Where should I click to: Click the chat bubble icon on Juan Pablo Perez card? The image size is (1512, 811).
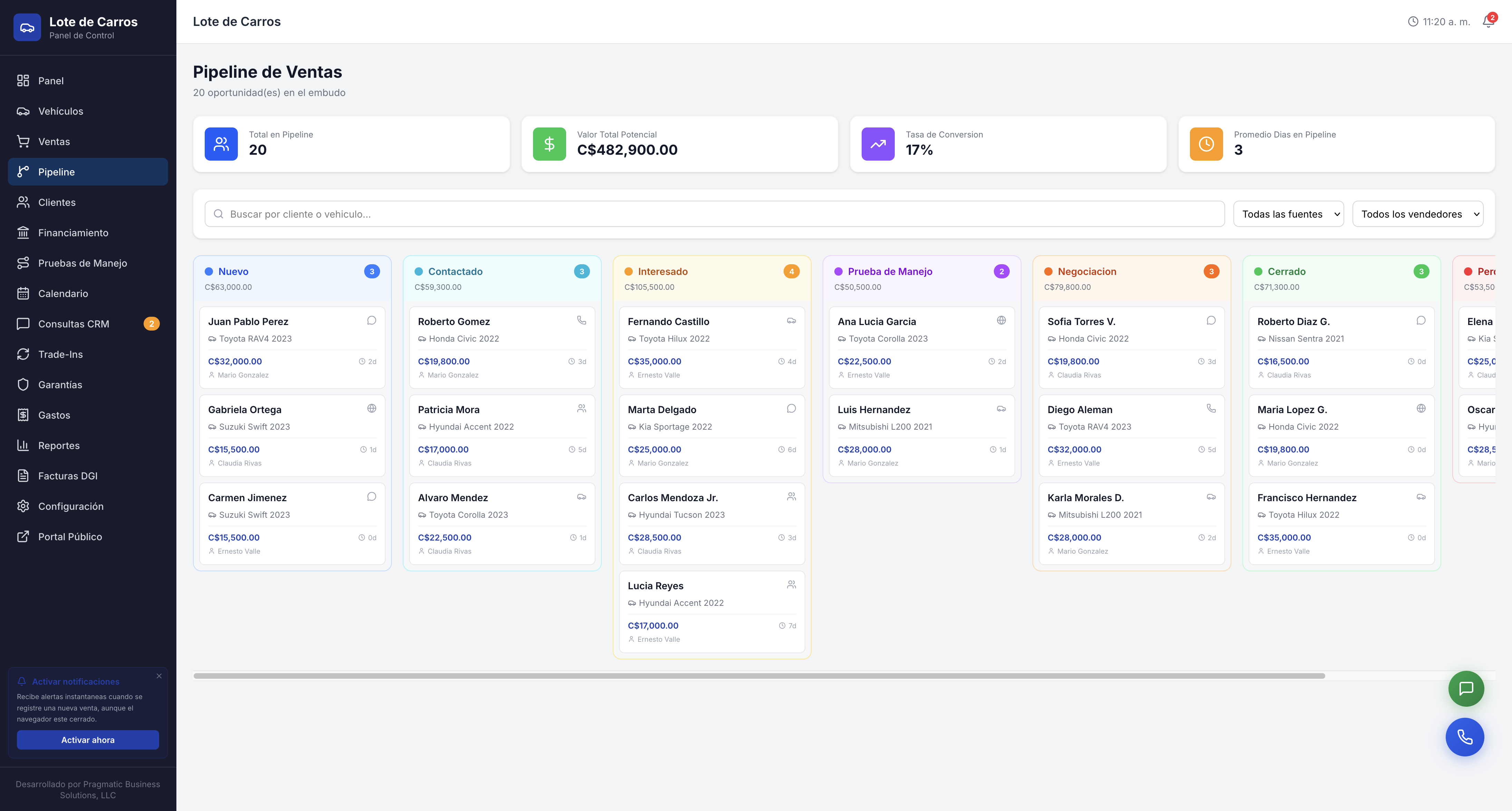point(371,320)
